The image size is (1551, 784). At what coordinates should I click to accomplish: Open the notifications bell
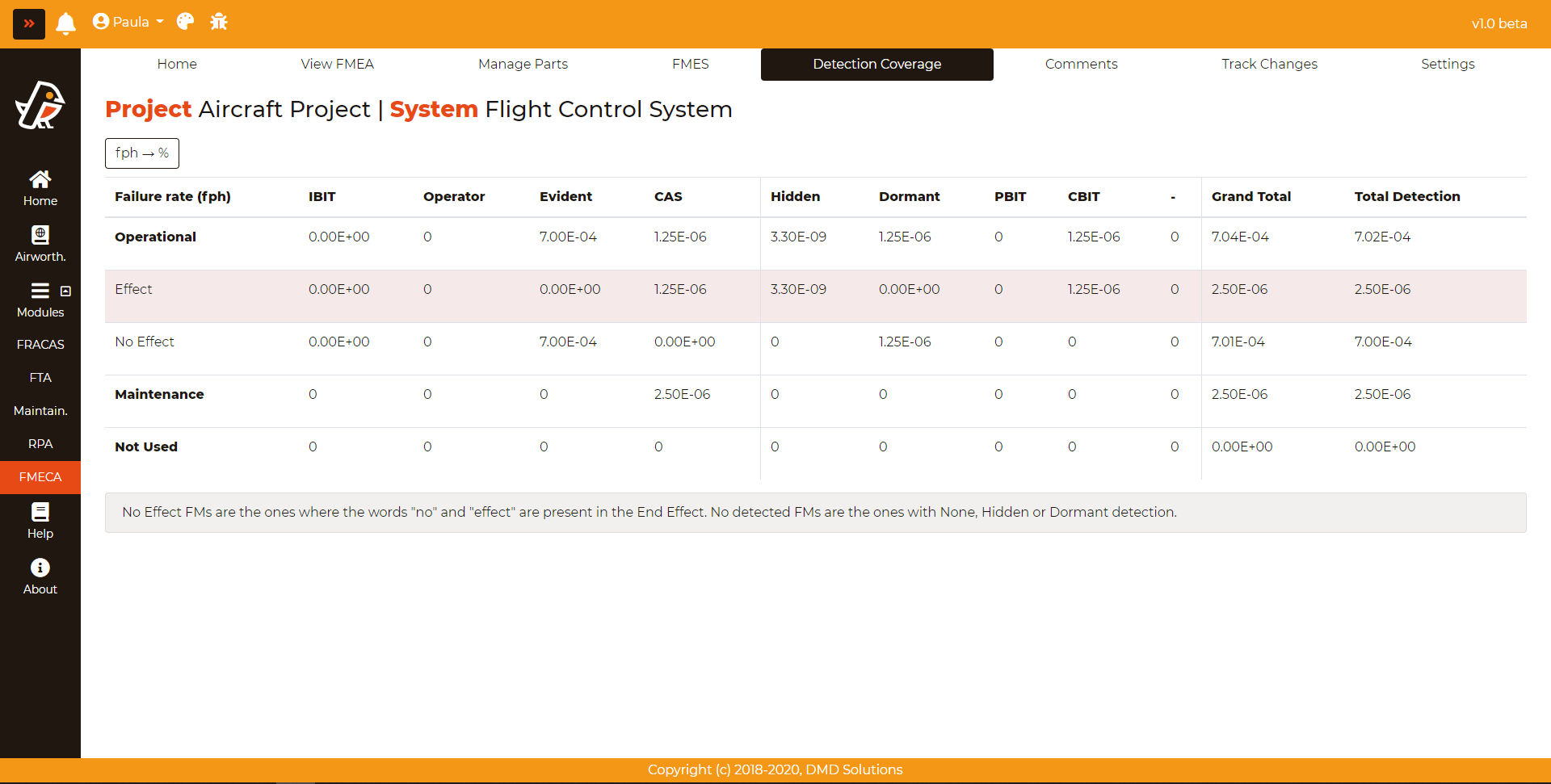click(65, 23)
